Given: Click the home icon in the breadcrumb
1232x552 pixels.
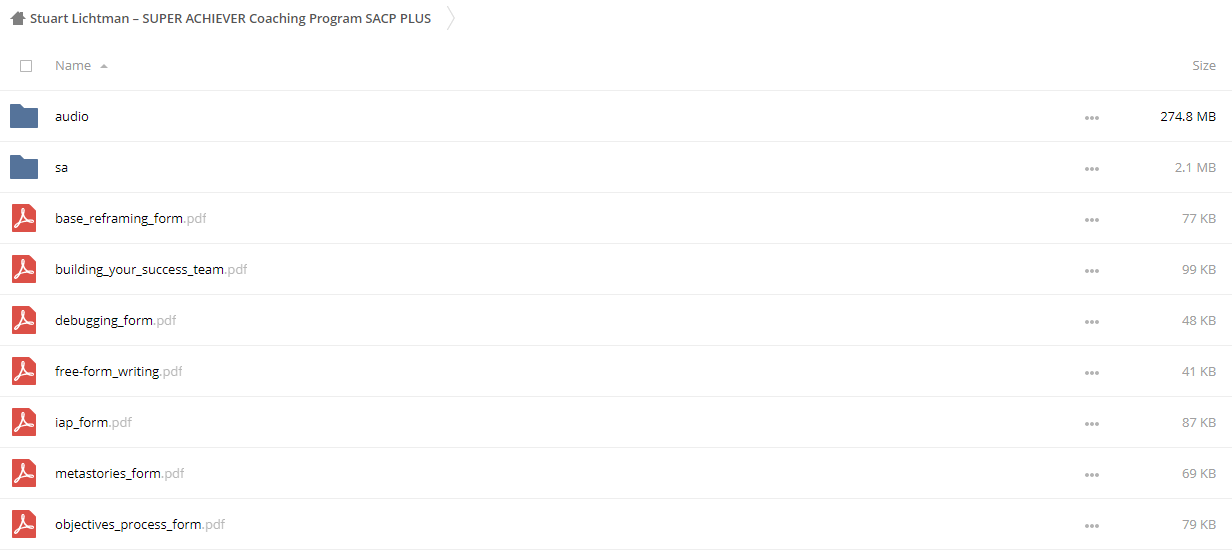Looking at the screenshot, I should point(17,18).
